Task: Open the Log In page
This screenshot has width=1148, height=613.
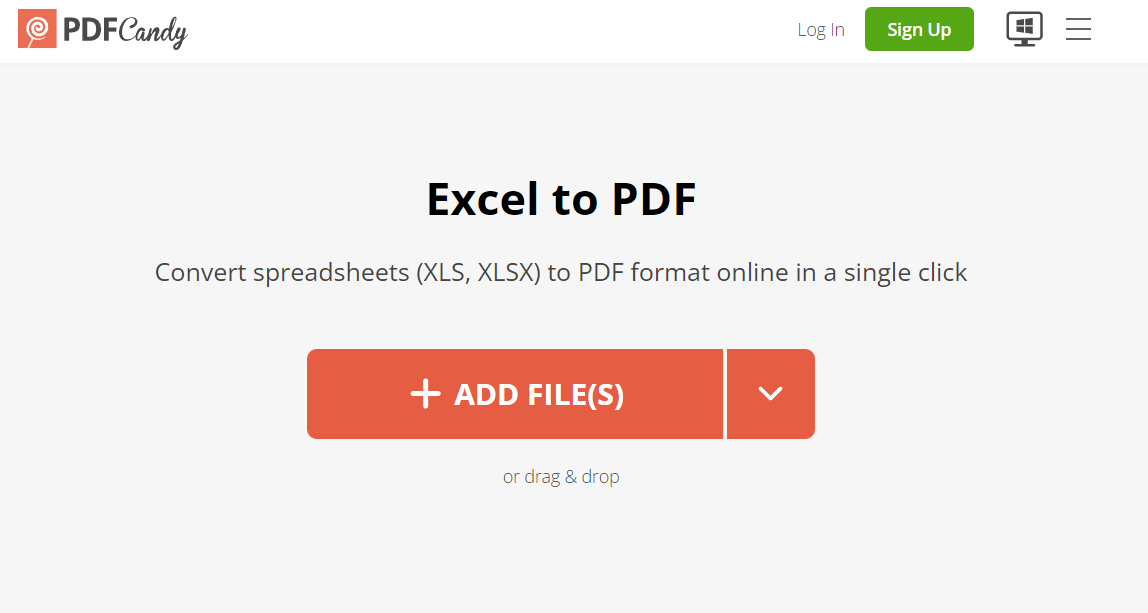Action: [821, 29]
